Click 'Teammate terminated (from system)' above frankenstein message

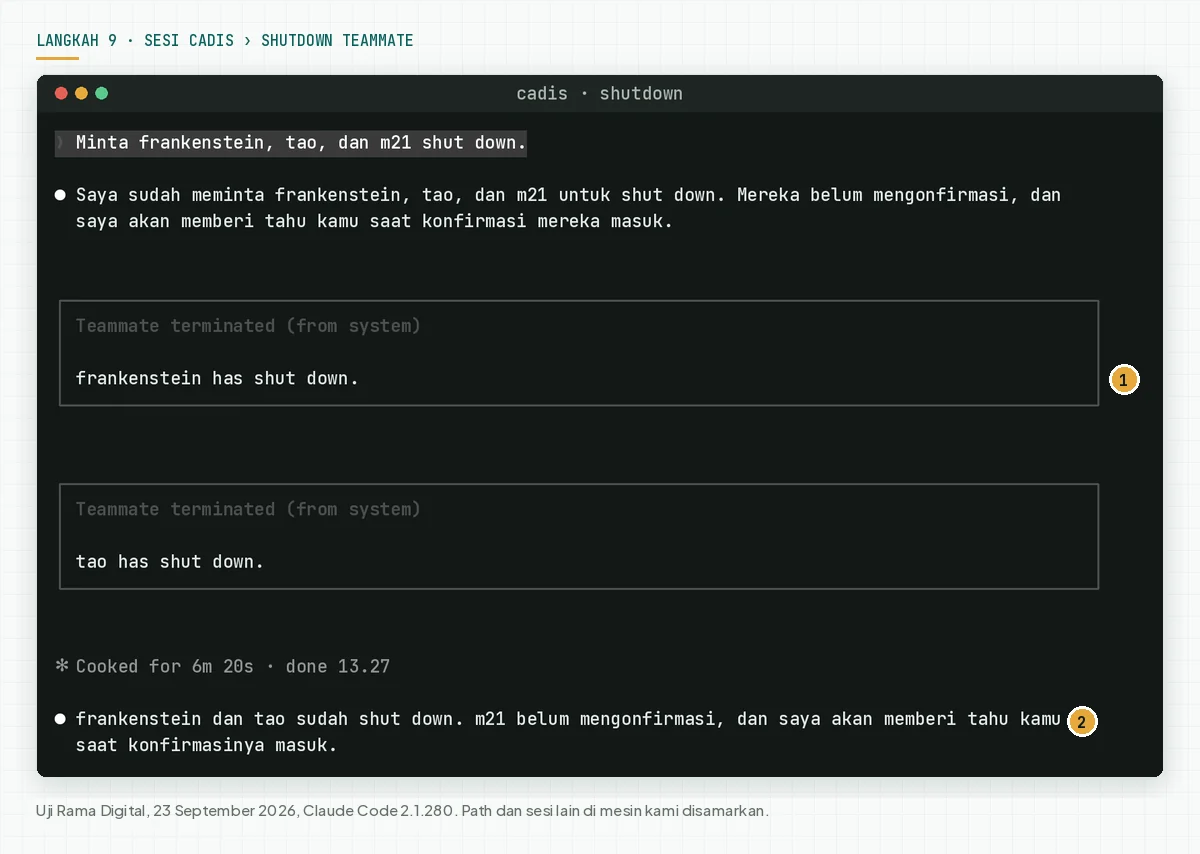click(248, 326)
